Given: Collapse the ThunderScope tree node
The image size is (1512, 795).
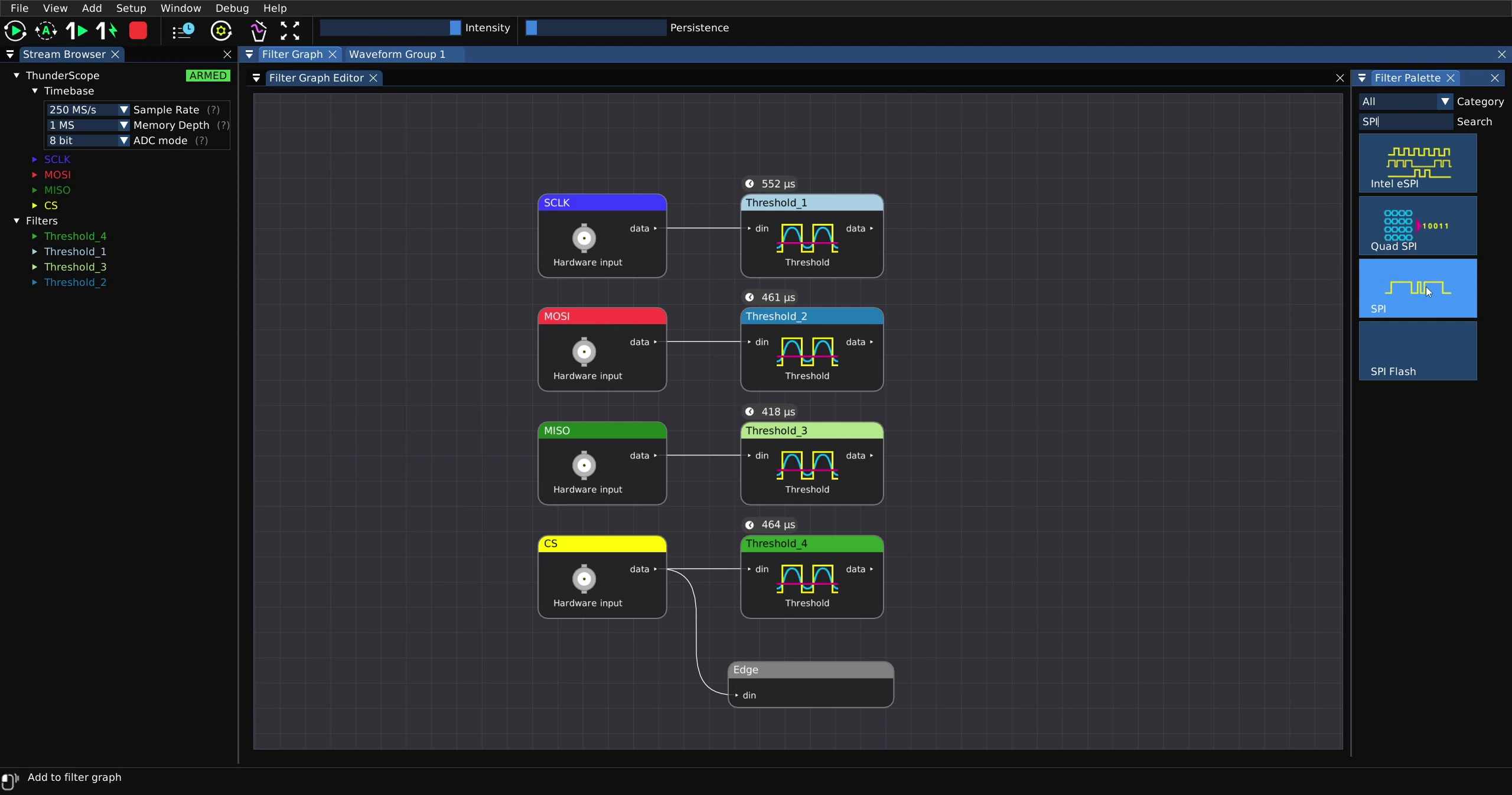Looking at the screenshot, I should (x=17, y=76).
